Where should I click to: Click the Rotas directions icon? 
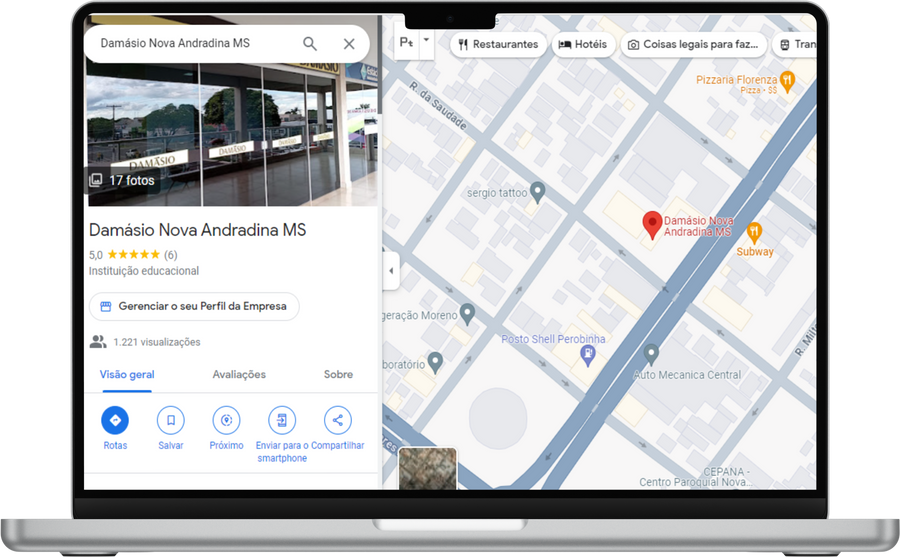click(x=115, y=420)
